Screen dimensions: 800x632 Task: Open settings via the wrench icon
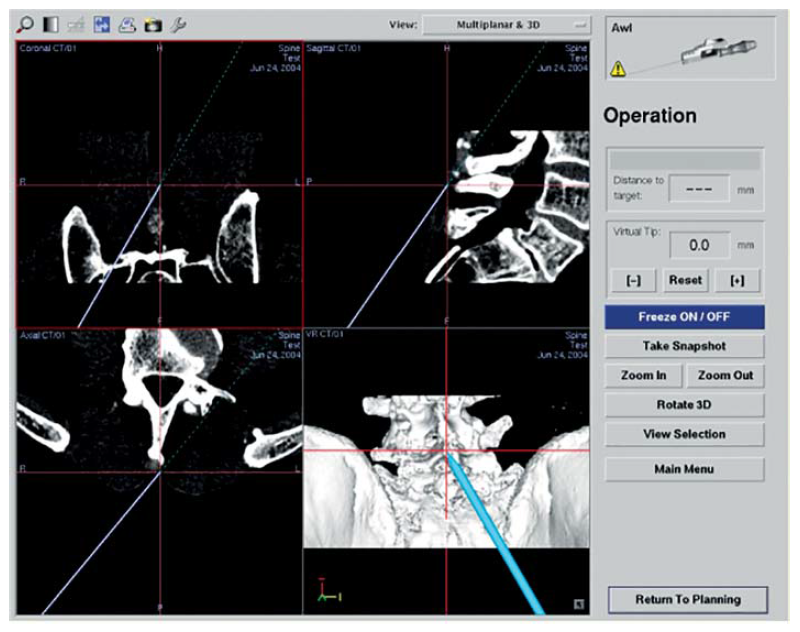178,24
